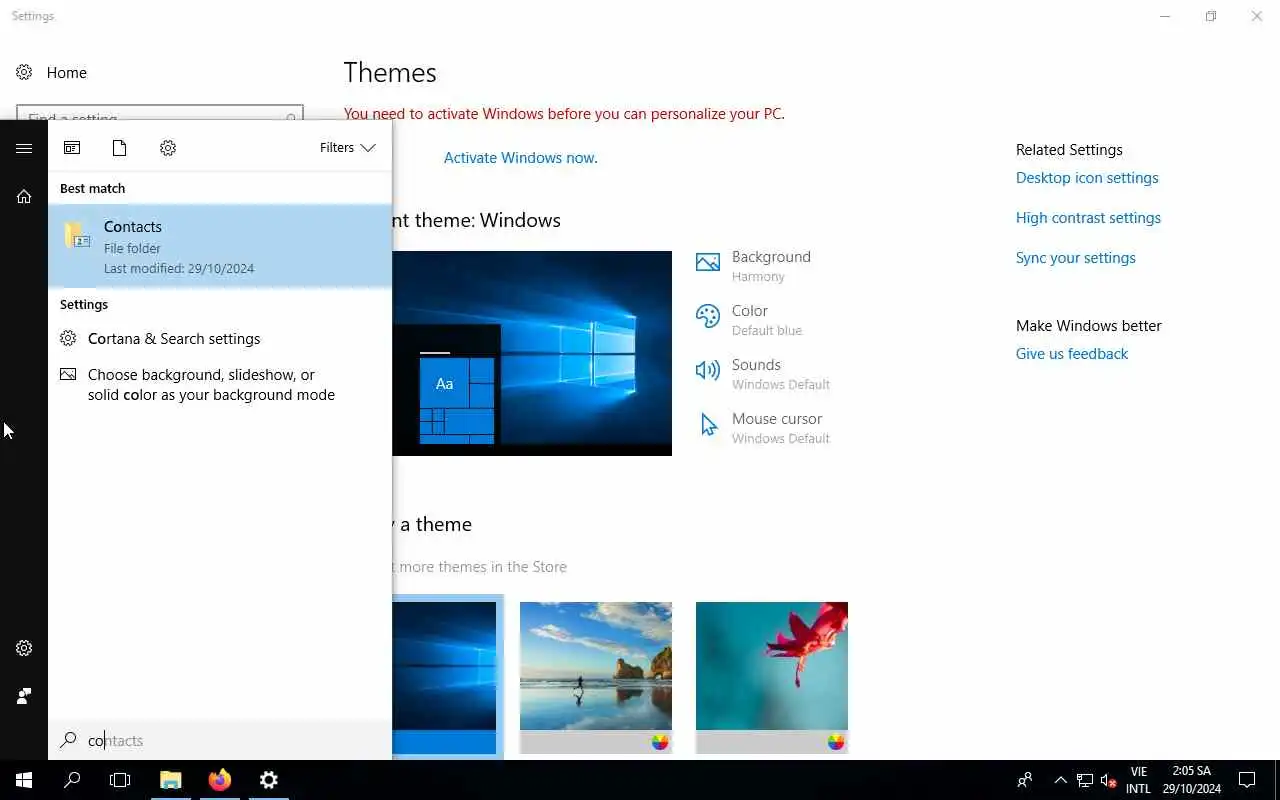Open Background Harmony setting

coord(770,266)
